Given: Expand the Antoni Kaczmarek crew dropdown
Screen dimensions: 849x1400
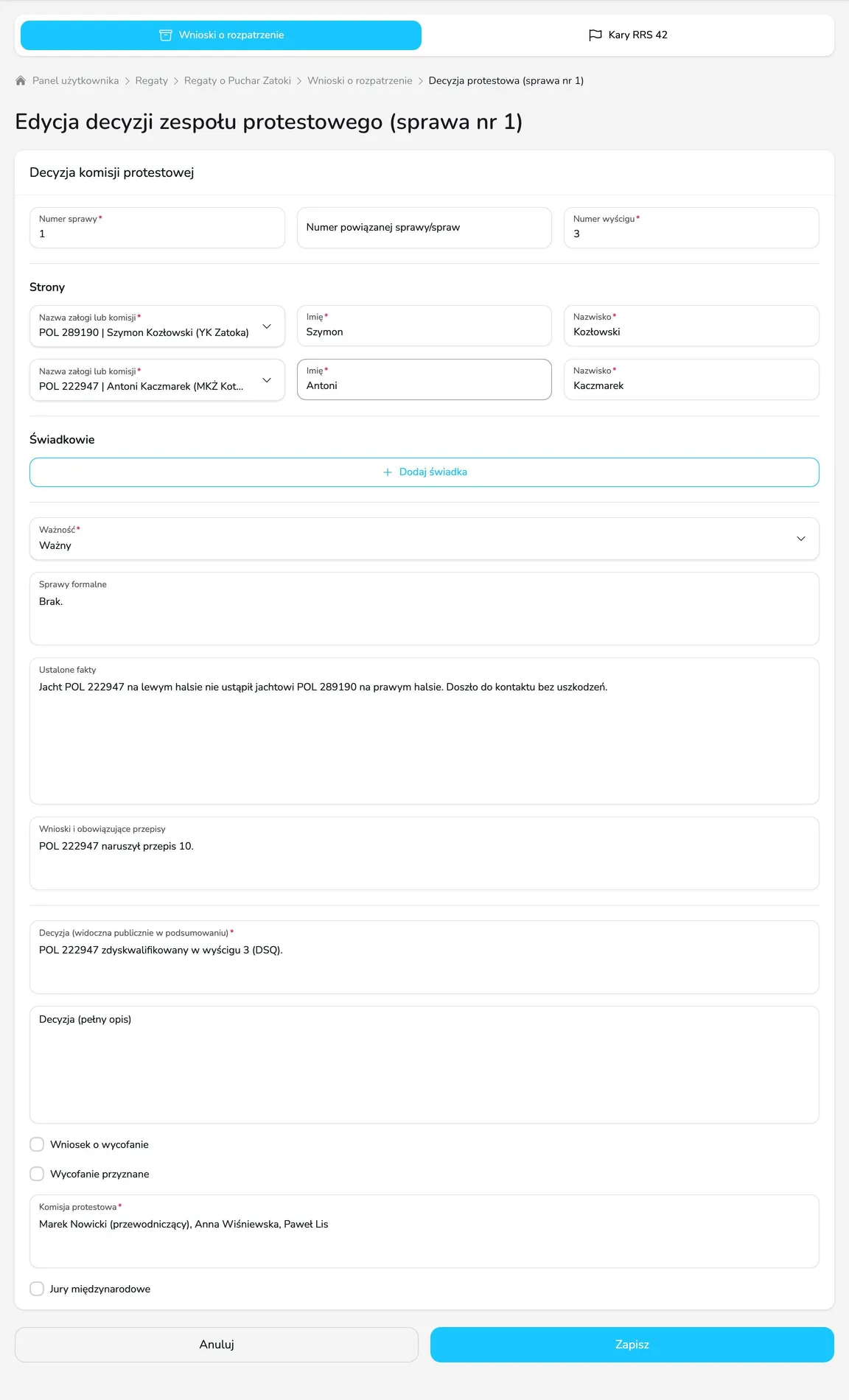Looking at the screenshot, I should [x=157, y=379].
